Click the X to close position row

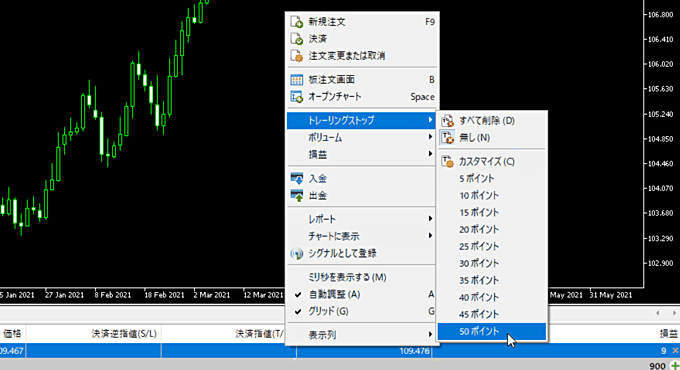[x=675, y=350]
